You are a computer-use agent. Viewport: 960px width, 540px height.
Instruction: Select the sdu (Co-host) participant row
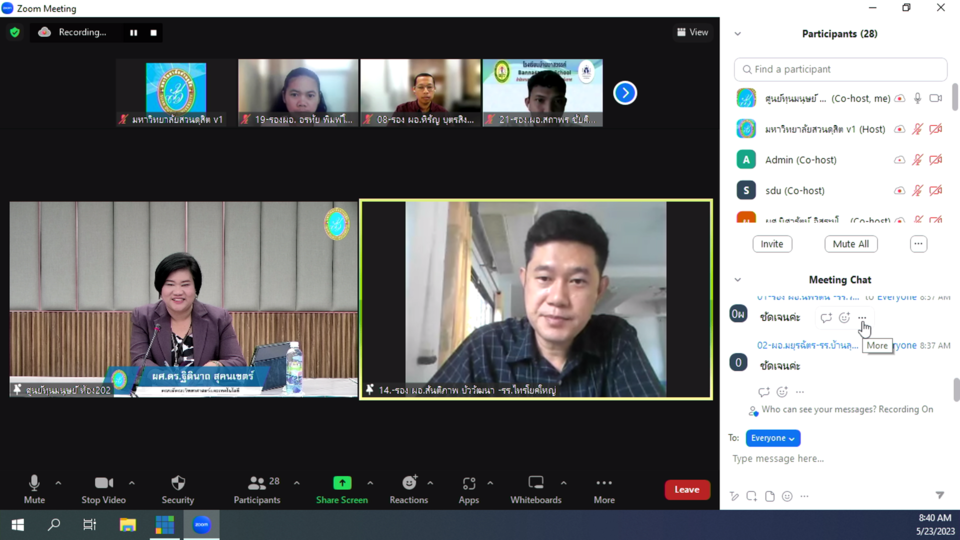coord(841,190)
